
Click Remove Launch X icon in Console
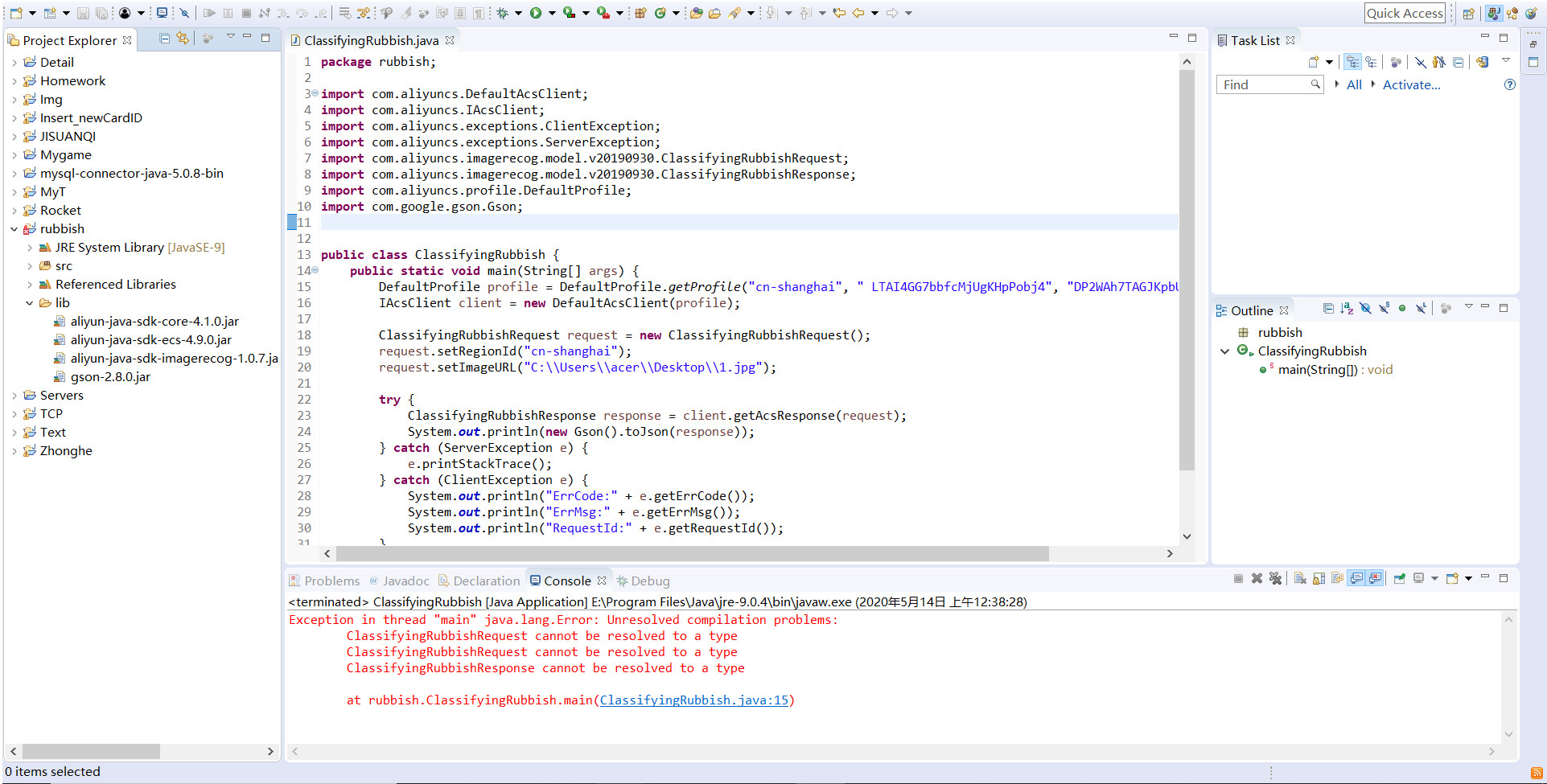pos(1257,578)
